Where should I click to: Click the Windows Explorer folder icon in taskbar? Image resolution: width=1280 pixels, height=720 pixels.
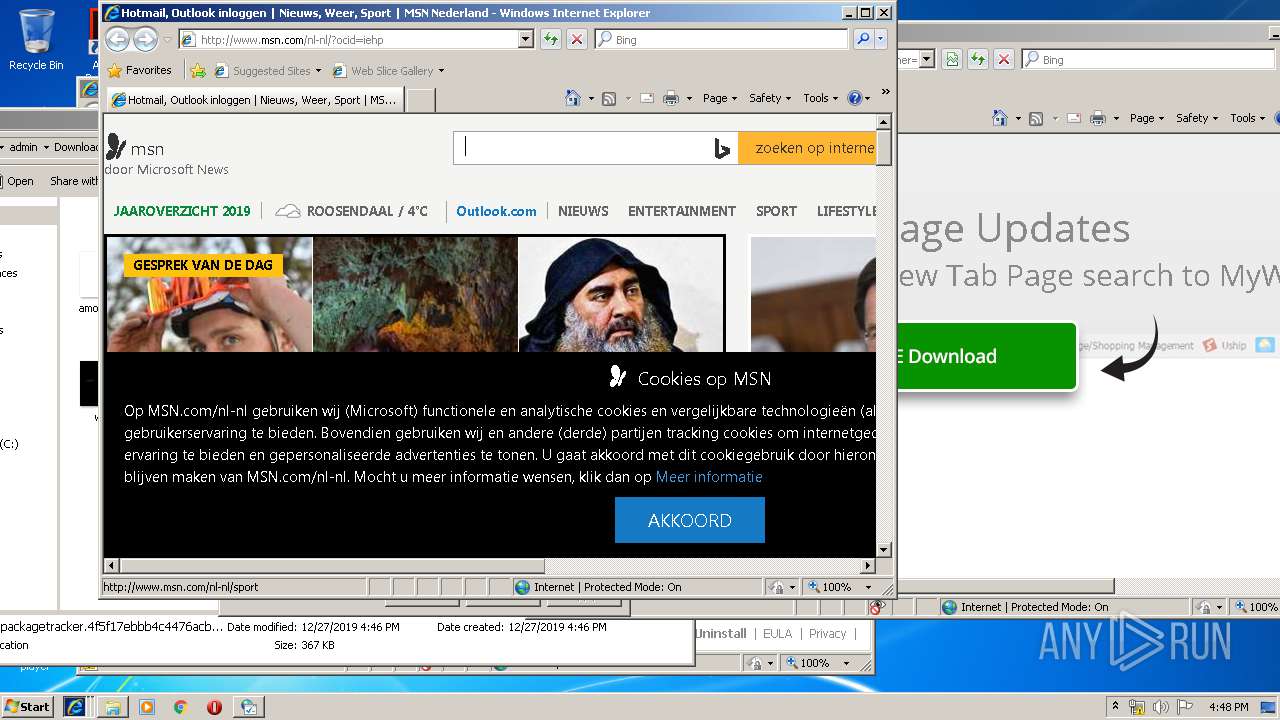tap(113, 707)
